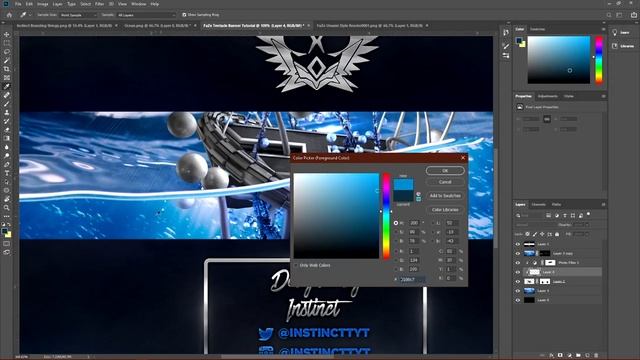This screenshot has width=640, height=360.
Task: Switch to the Adjustments tab
Action: pyautogui.click(x=547, y=96)
